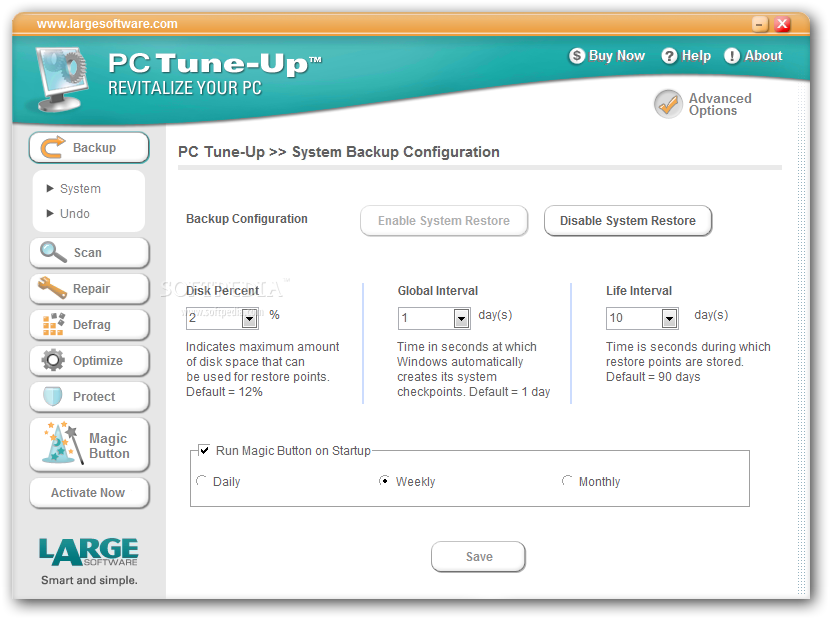This screenshot has width=830, height=619.
Task: Click the Repair wrench icon
Action: [x=52, y=288]
